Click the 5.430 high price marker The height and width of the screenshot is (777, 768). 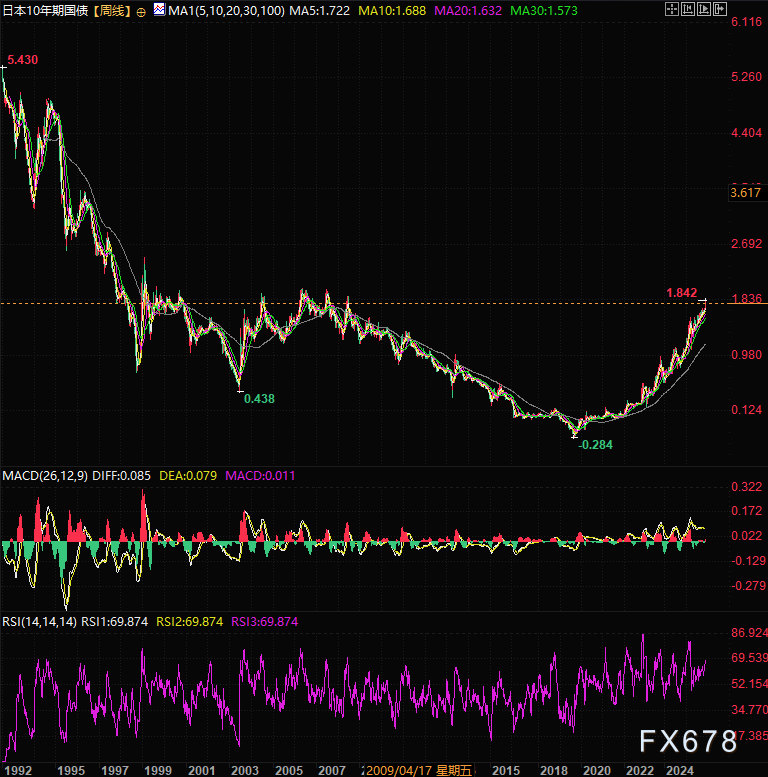coord(23,61)
